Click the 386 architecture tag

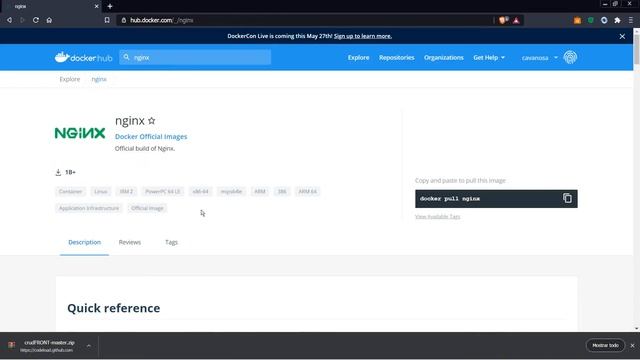(282, 191)
